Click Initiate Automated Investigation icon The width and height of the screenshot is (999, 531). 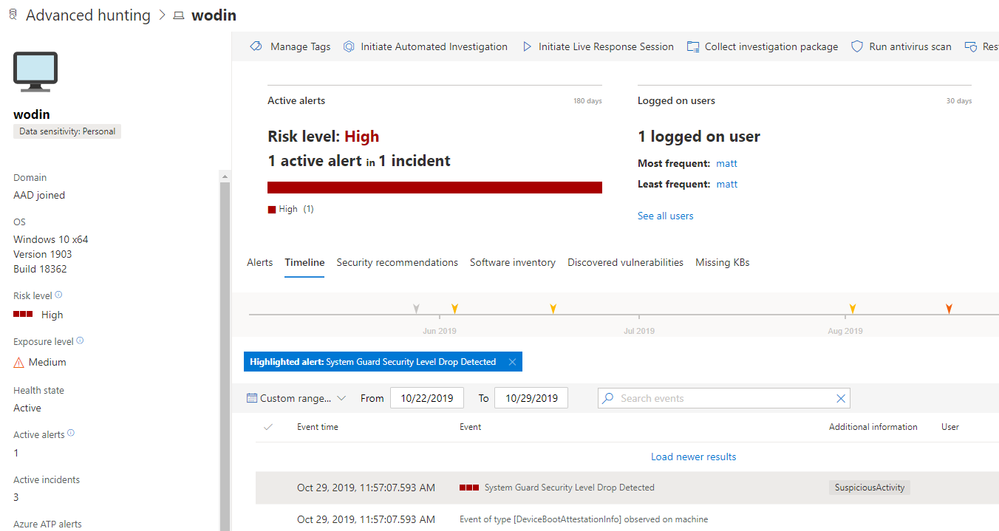349,47
